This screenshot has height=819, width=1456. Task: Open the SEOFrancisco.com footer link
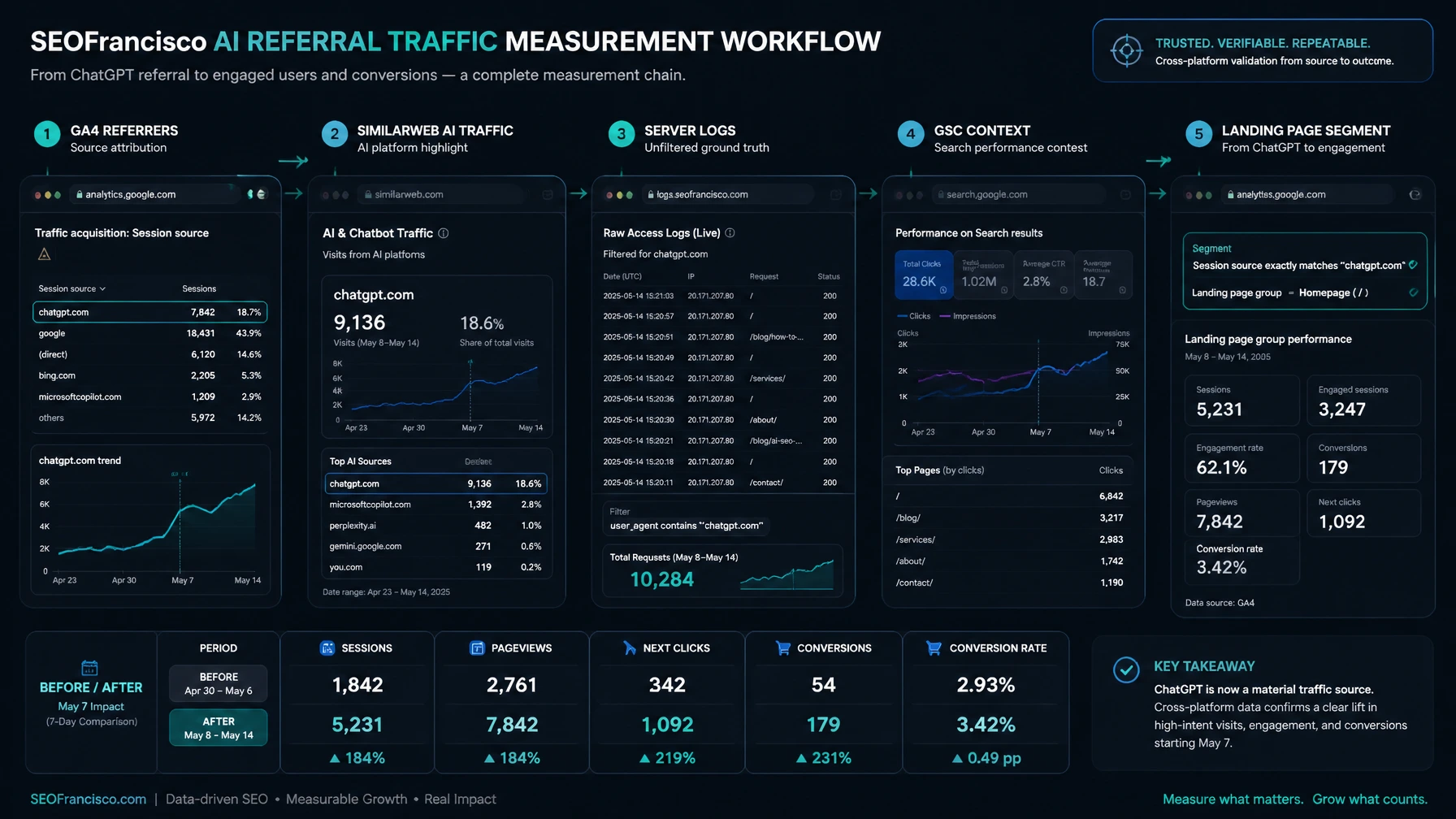pos(89,799)
